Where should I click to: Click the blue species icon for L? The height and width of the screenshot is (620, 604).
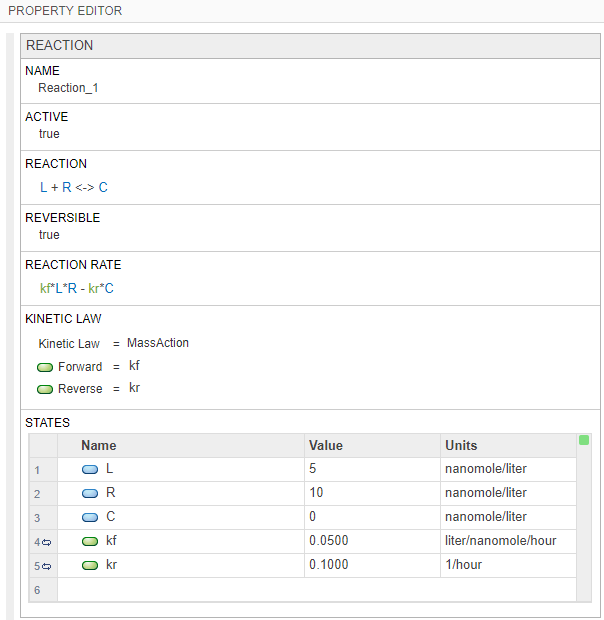coord(90,469)
